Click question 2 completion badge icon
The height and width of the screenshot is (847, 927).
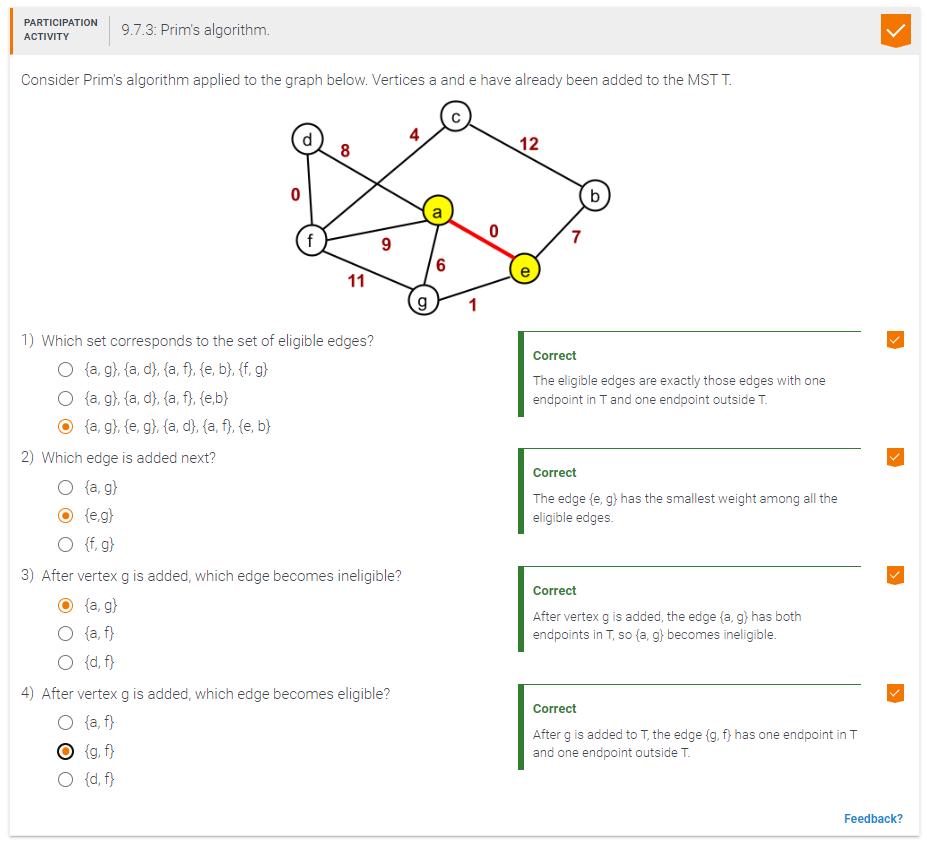[x=895, y=457]
